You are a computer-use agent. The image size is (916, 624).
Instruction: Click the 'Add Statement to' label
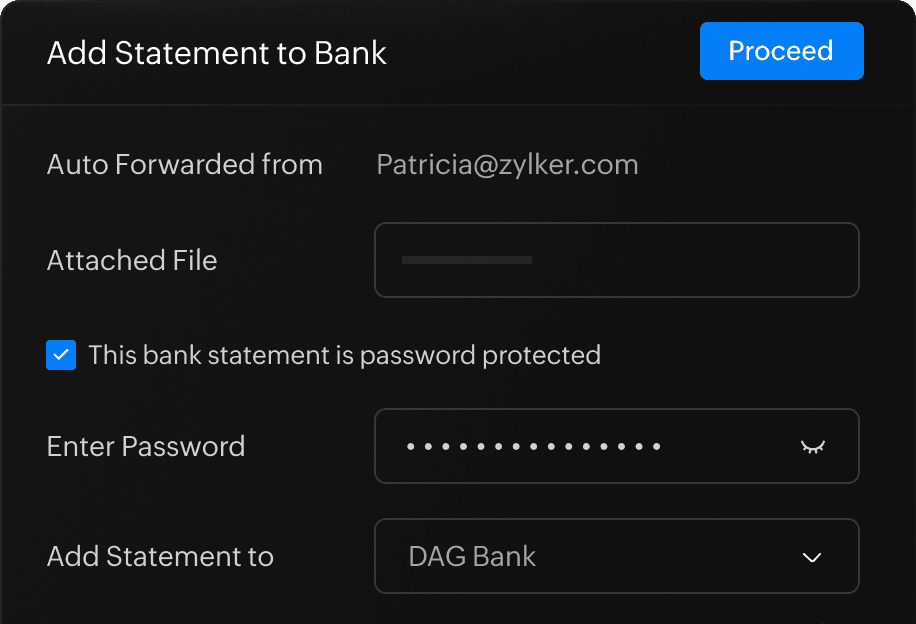[160, 556]
